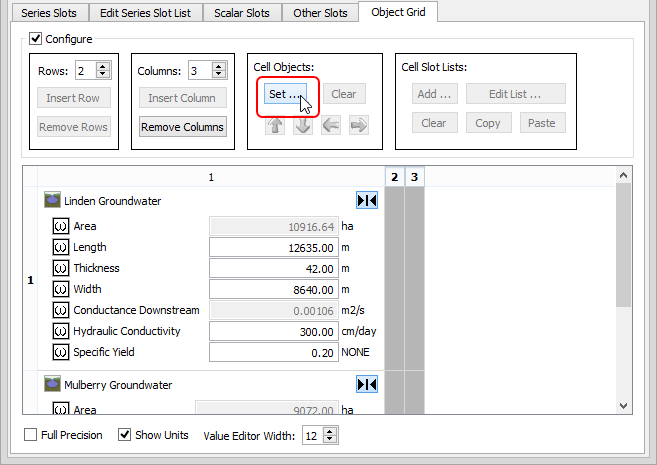Click the move cell up arrow icon
This screenshot has height=465, width=657.
coord(276,126)
